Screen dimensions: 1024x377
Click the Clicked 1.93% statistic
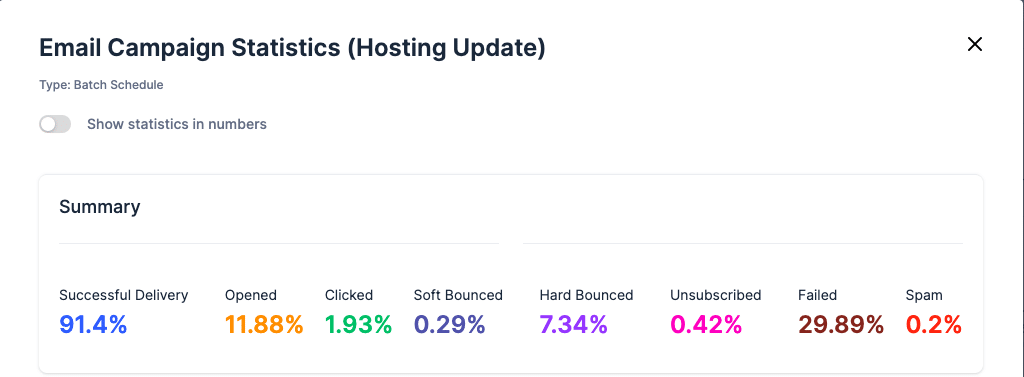(x=358, y=324)
